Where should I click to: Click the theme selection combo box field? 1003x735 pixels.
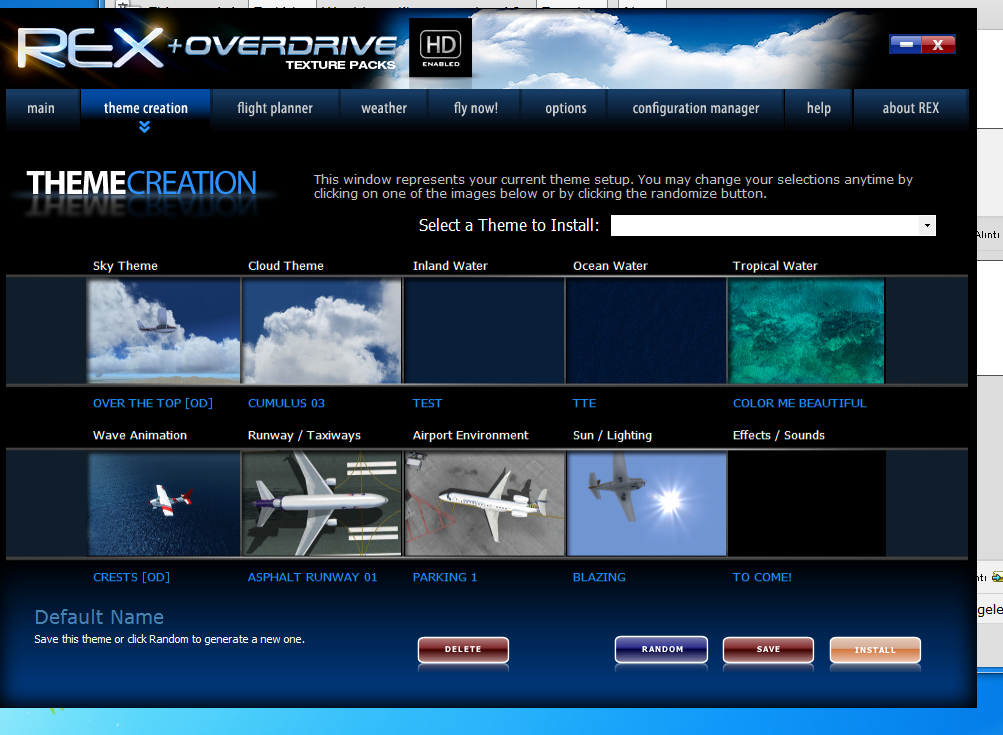[x=773, y=225]
